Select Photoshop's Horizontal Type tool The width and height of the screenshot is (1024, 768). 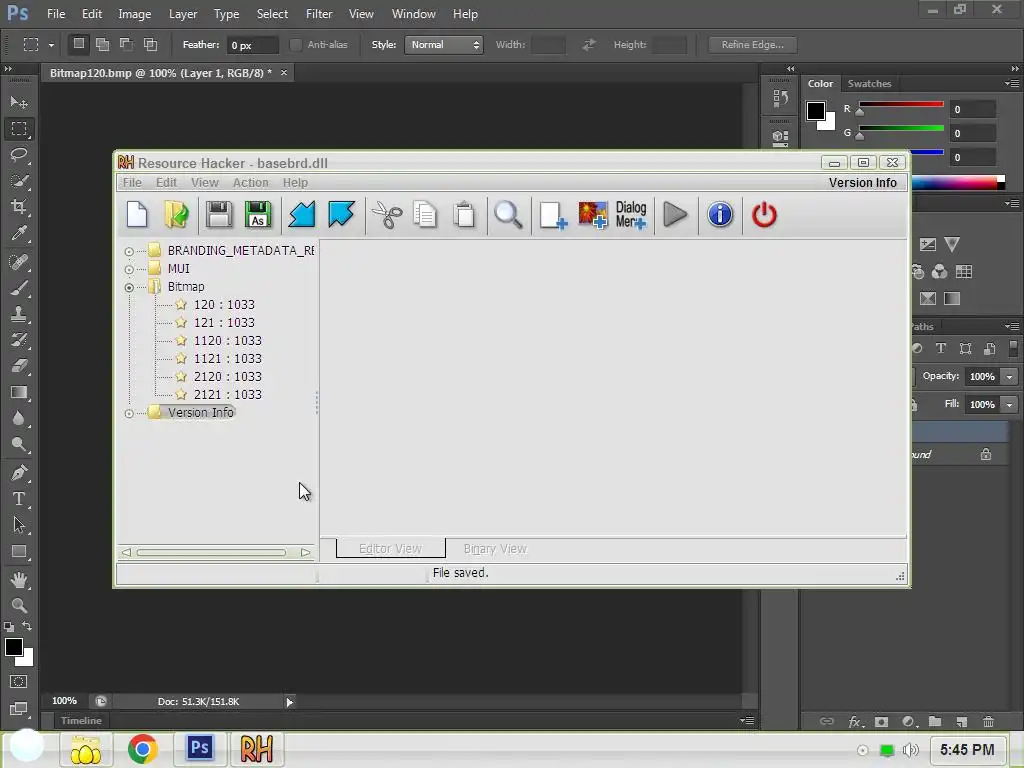(x=19, y=500)
